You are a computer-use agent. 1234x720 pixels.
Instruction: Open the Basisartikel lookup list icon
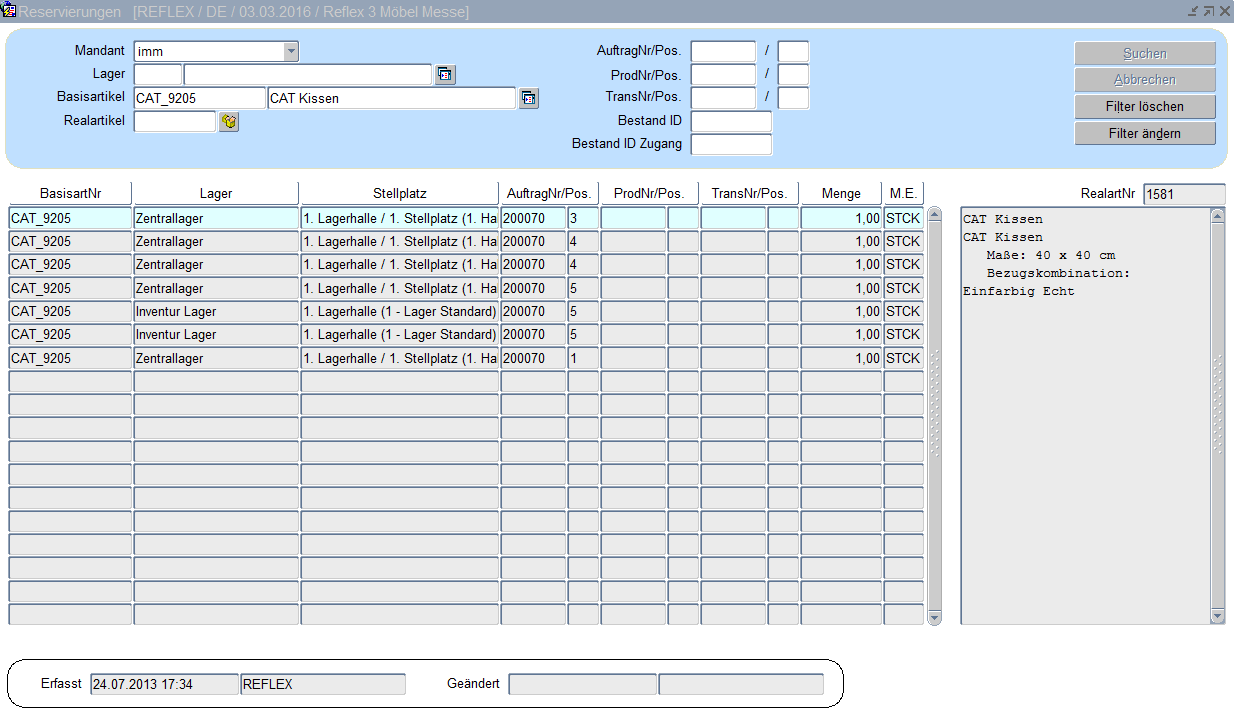pos(529,98)
